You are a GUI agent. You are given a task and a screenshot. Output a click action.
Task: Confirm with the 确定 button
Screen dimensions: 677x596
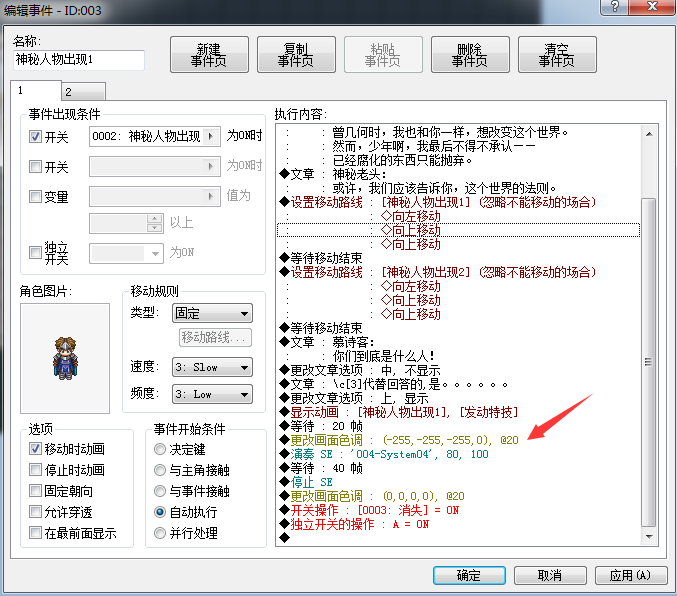(x=469, y=575)
